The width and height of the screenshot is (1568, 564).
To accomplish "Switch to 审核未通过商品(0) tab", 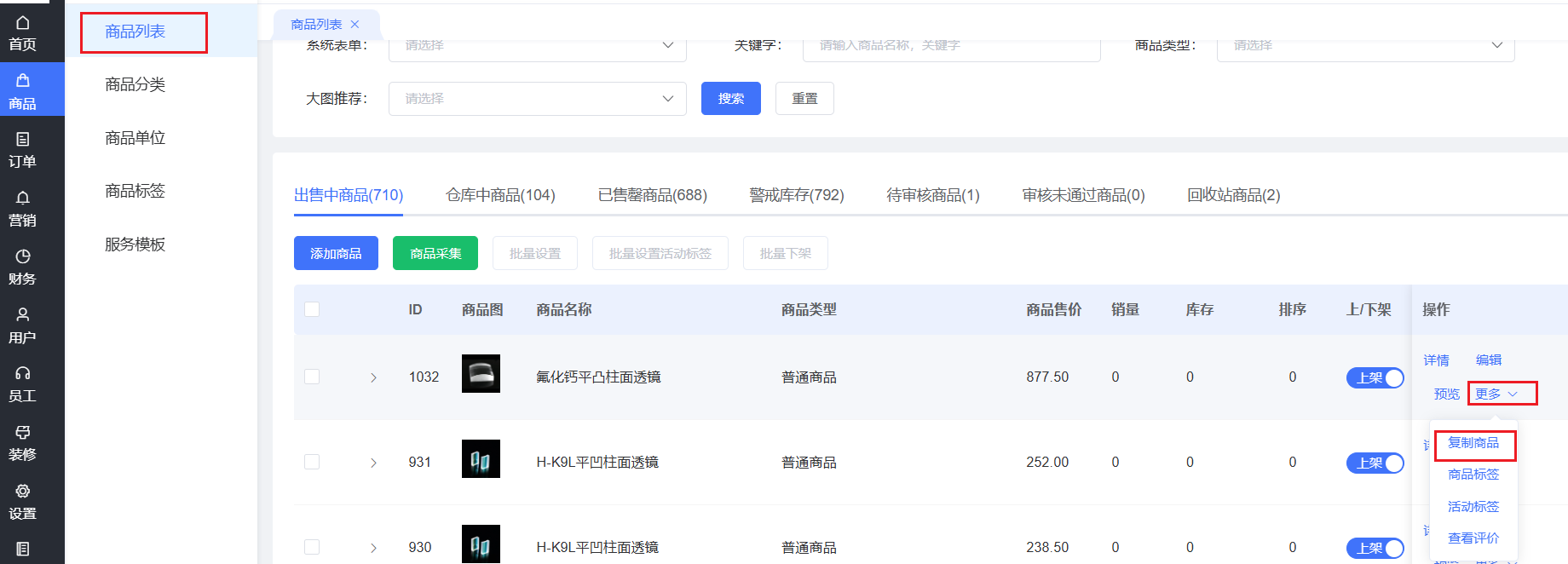I will tap(1084, 195).
